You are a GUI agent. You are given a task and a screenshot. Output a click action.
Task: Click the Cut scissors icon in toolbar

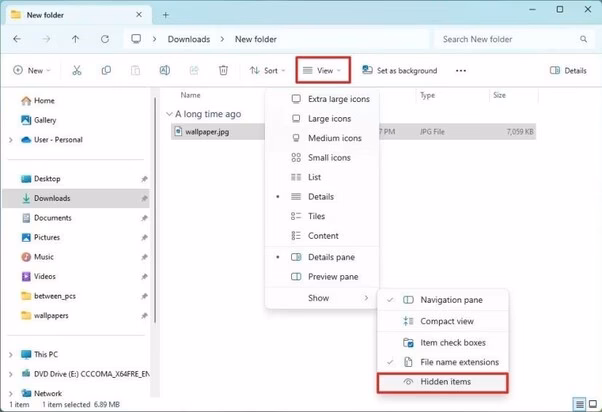76,71
